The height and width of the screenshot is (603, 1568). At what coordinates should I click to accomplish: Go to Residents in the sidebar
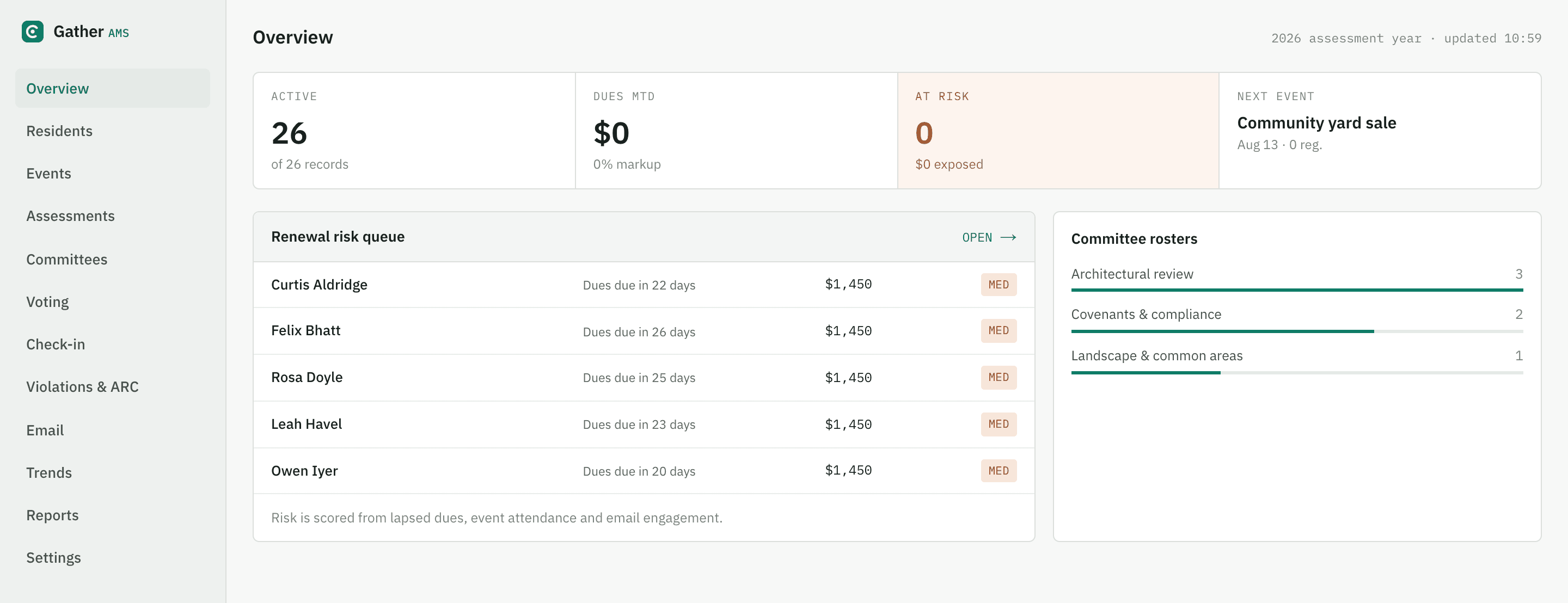(x=113, y=131)
